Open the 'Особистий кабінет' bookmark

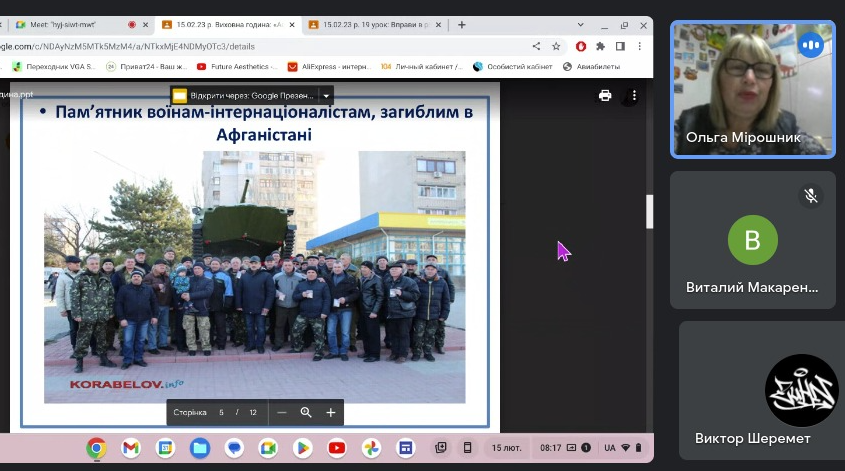[513, 67]
